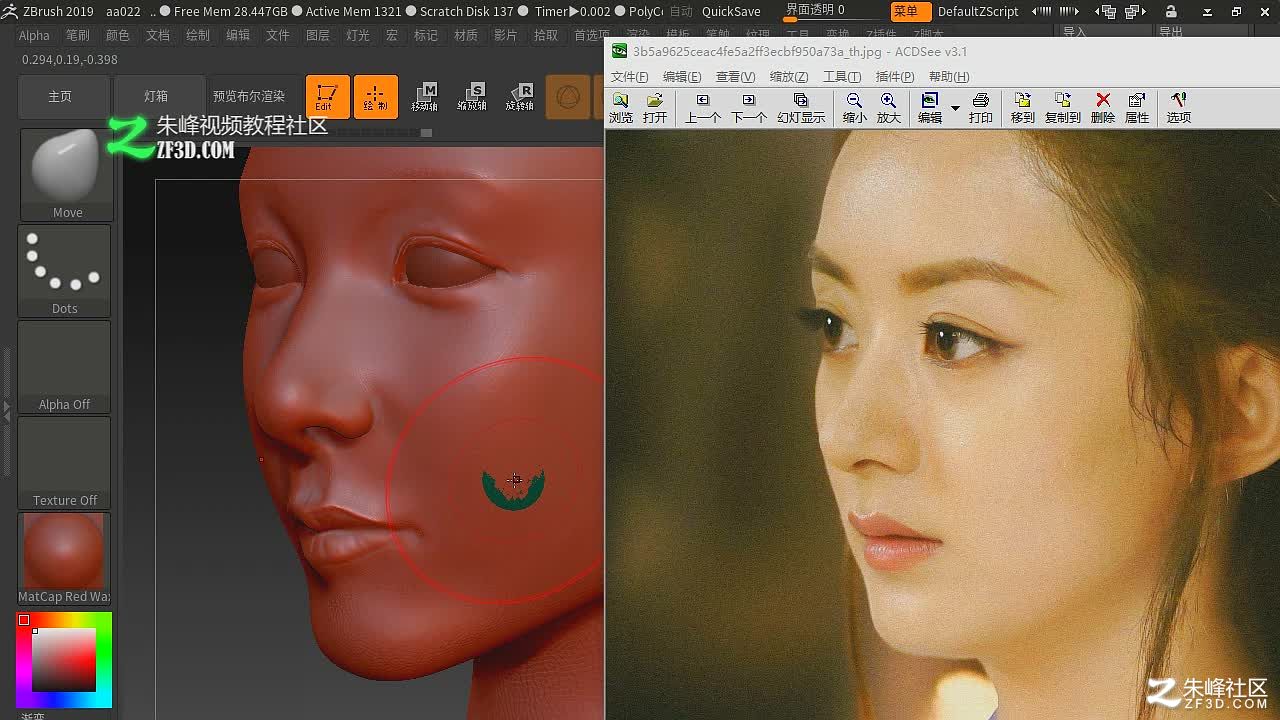Open the 影片 (Movie) menu in ZBrush
1280x720 pixels.
tap(506, 35)
